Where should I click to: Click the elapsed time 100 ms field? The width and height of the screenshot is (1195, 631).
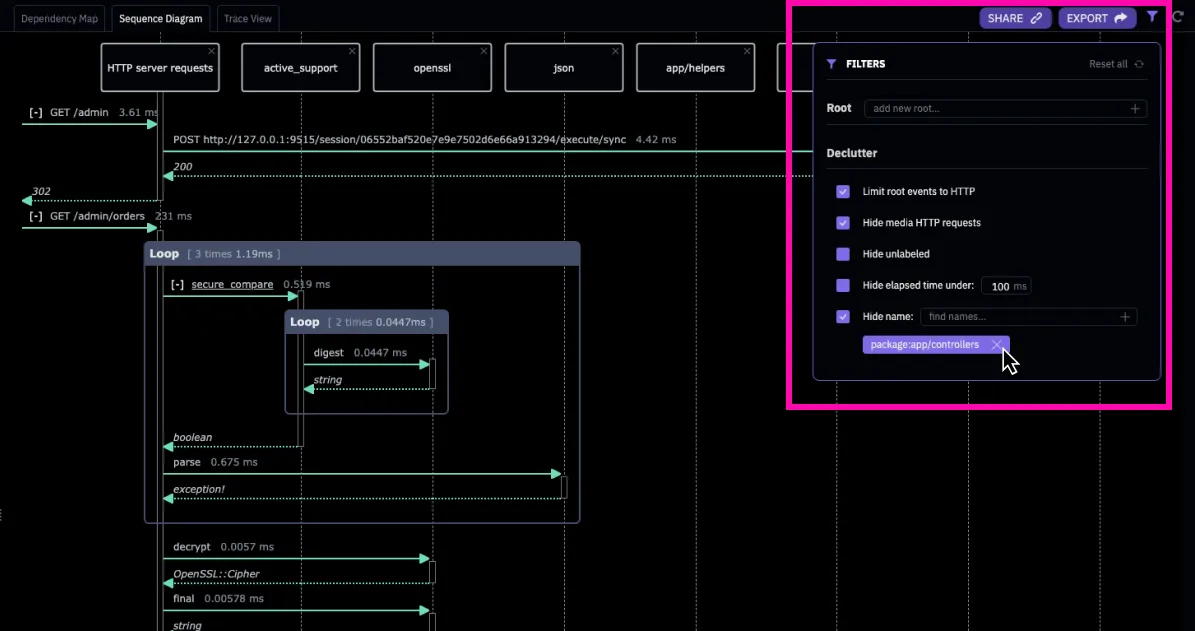[x=1006, y=287]
